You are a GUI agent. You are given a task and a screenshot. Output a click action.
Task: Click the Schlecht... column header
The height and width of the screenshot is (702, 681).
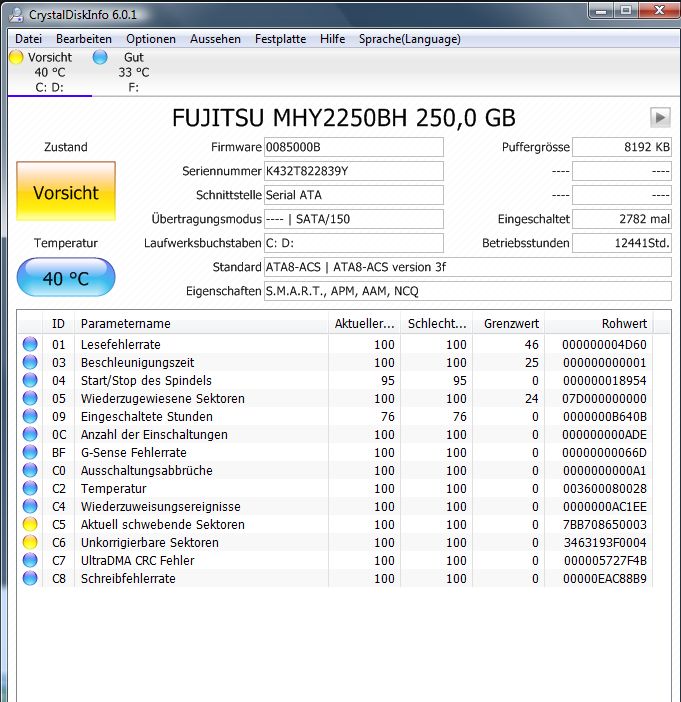click(x=437, y=323)
